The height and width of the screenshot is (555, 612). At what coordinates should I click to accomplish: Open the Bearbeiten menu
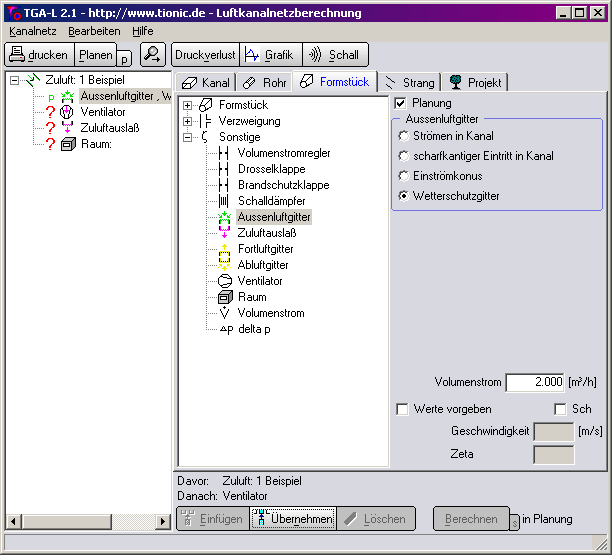[x=94, y=31]
